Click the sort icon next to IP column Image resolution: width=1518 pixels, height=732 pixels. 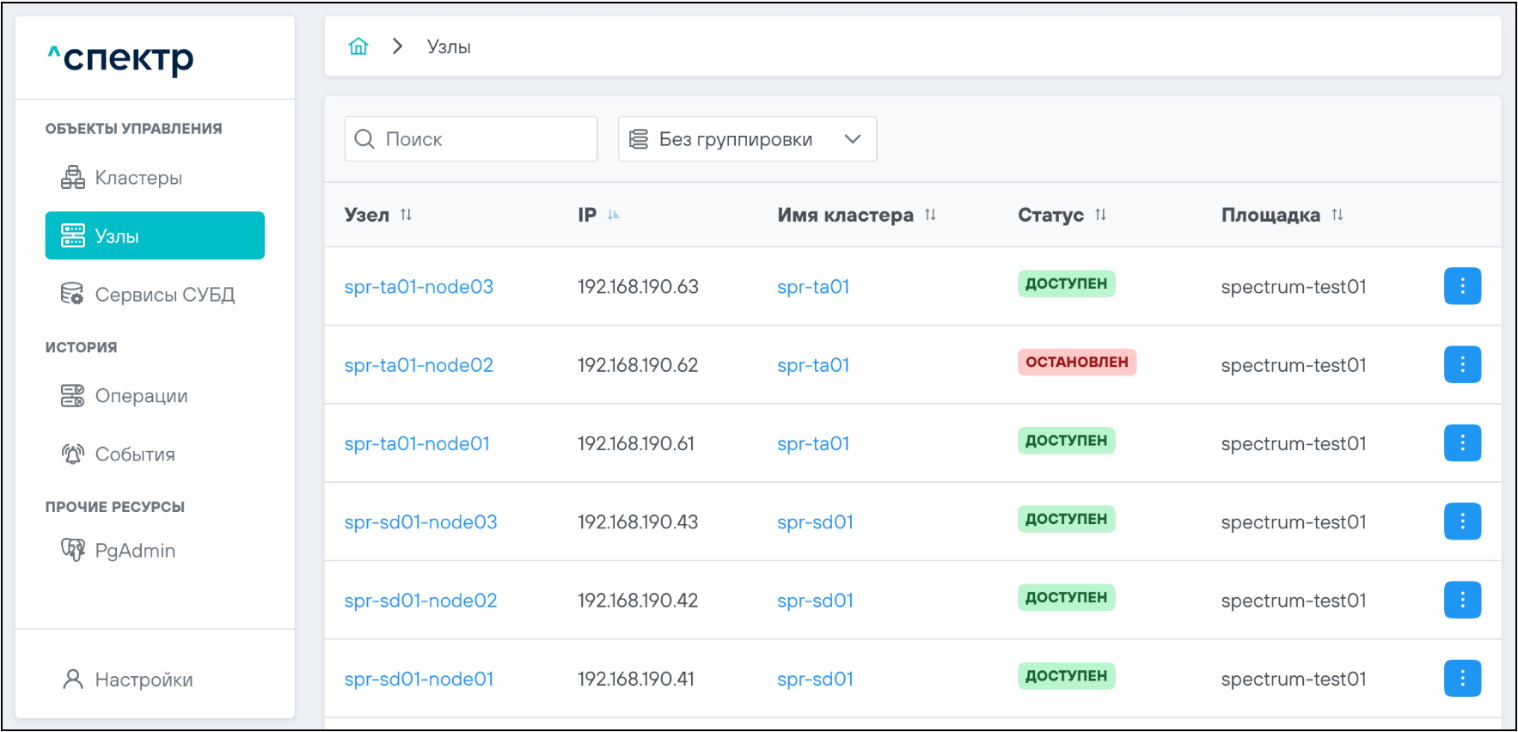click(x=613, y=215)
